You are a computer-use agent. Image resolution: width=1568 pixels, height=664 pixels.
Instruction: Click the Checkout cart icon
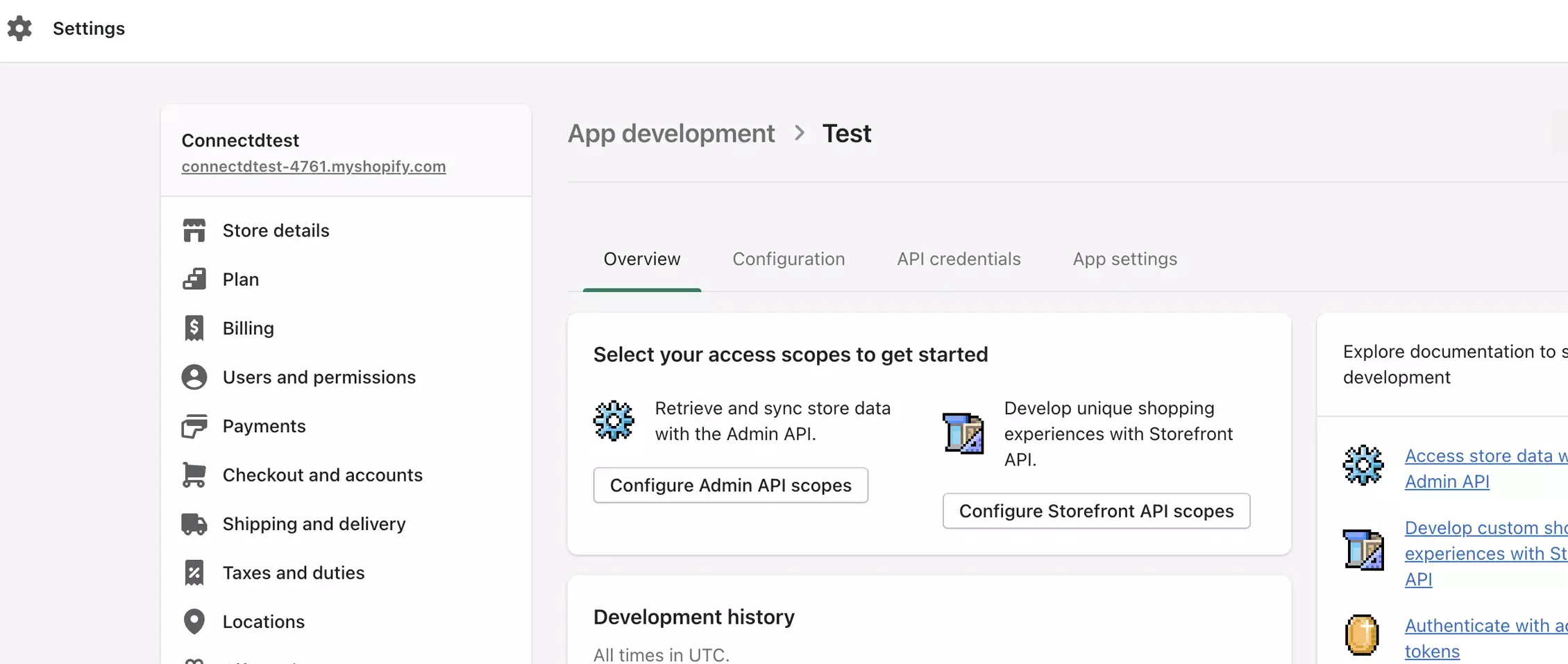point(194,475)
